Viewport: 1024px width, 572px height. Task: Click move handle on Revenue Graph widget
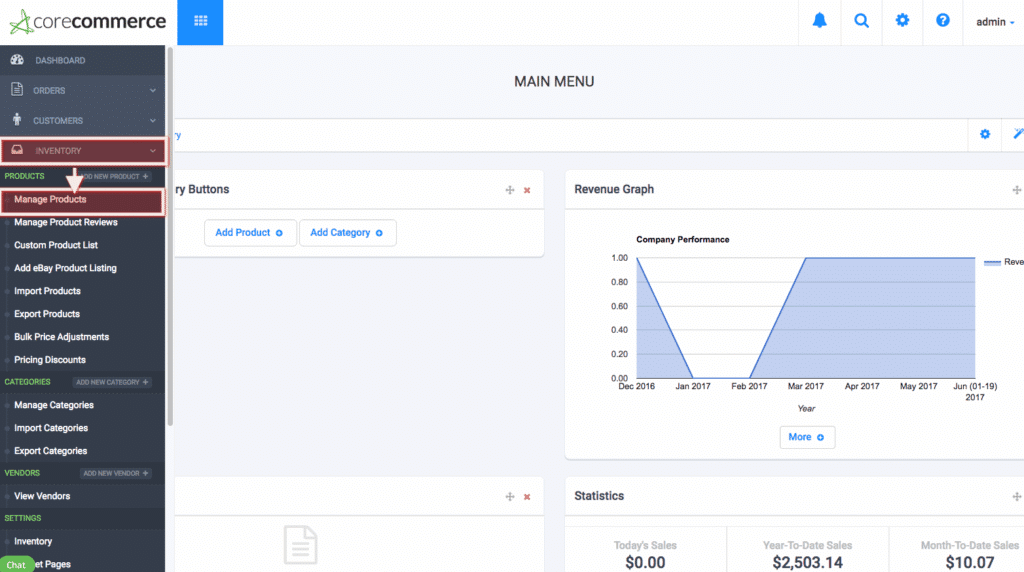point(1016,190)
